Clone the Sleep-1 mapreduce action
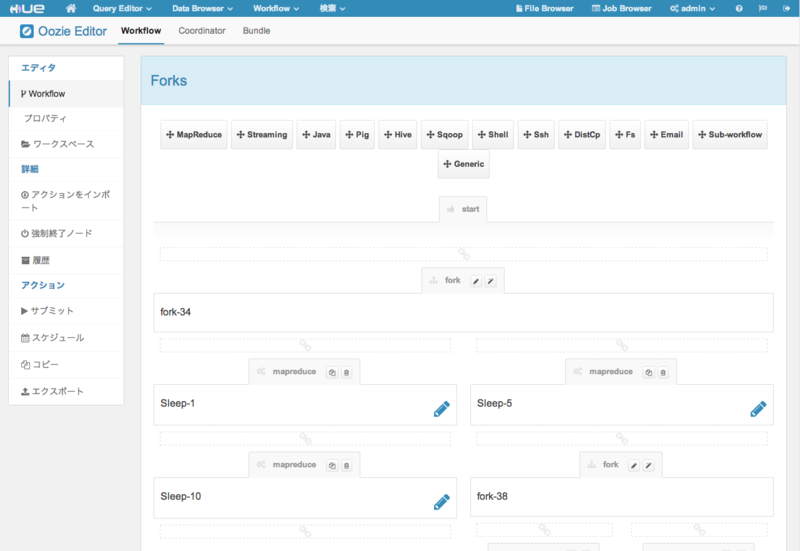800x551 pixels. (332, 372)
